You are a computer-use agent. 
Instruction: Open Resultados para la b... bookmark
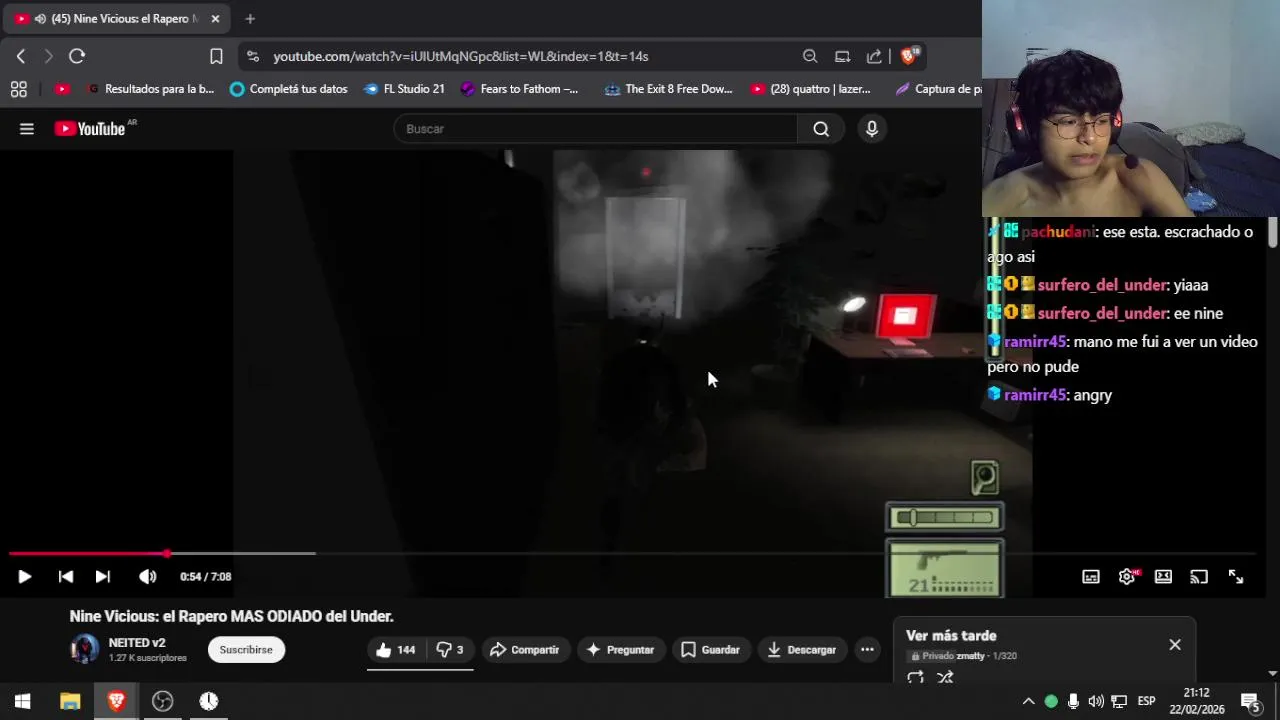click(151, 89)
